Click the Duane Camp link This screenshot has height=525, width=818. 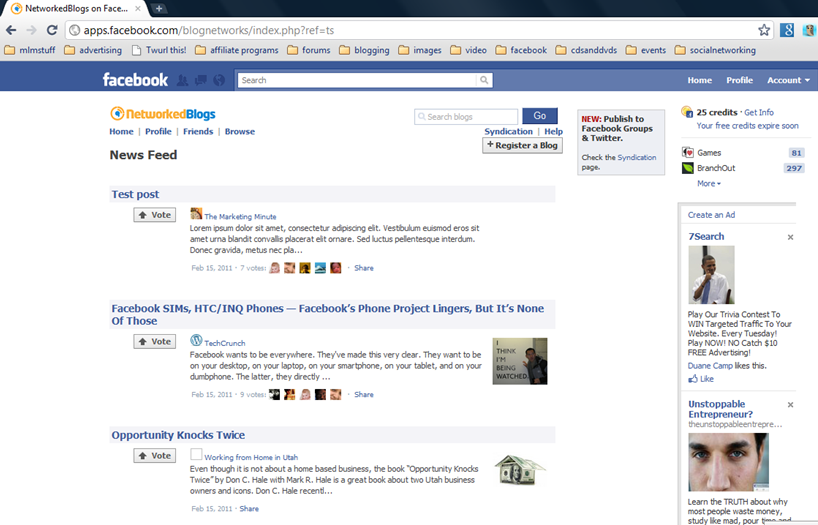coord(710,366)
